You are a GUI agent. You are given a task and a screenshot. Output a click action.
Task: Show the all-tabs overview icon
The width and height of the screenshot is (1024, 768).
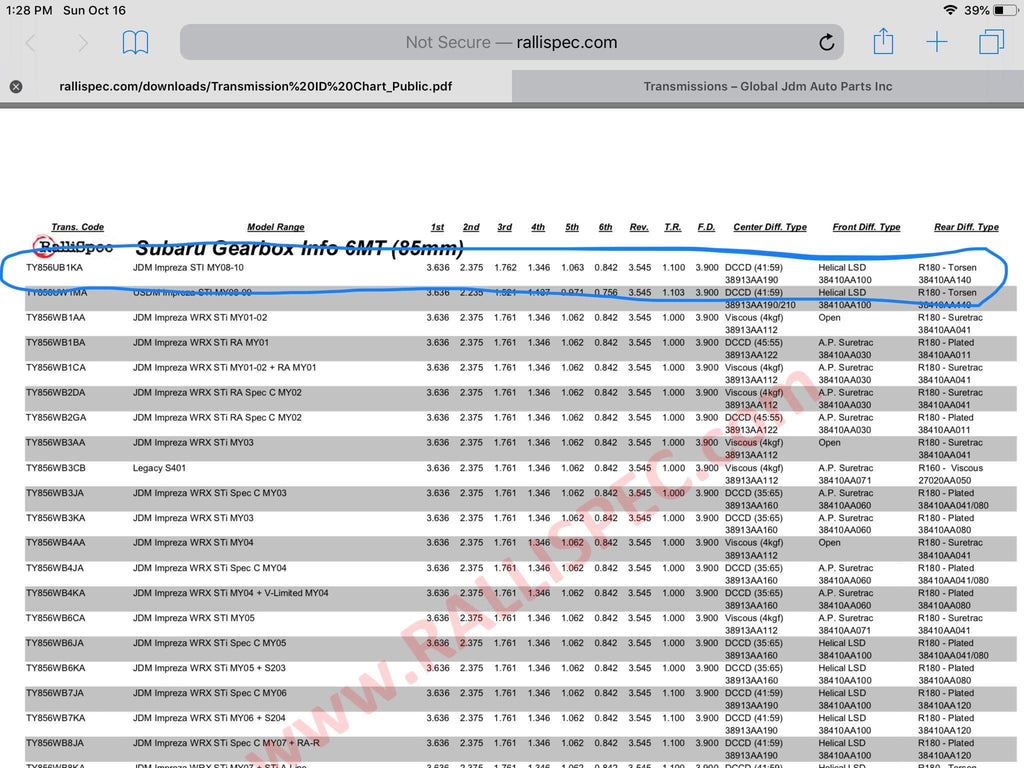coord(991,42)
